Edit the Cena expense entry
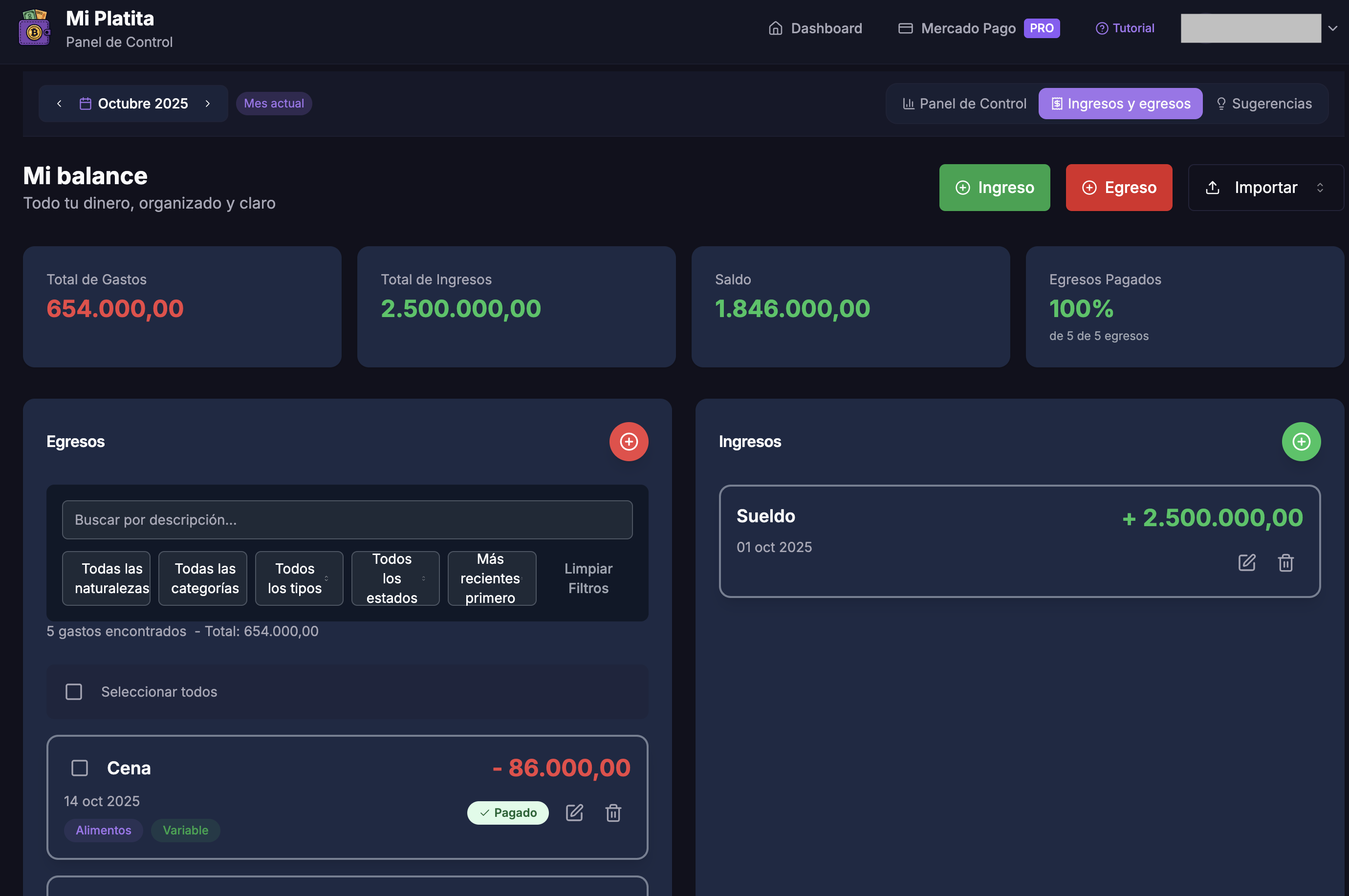Viewport: 1349px width, 896px height. click(x=574, y=812)
